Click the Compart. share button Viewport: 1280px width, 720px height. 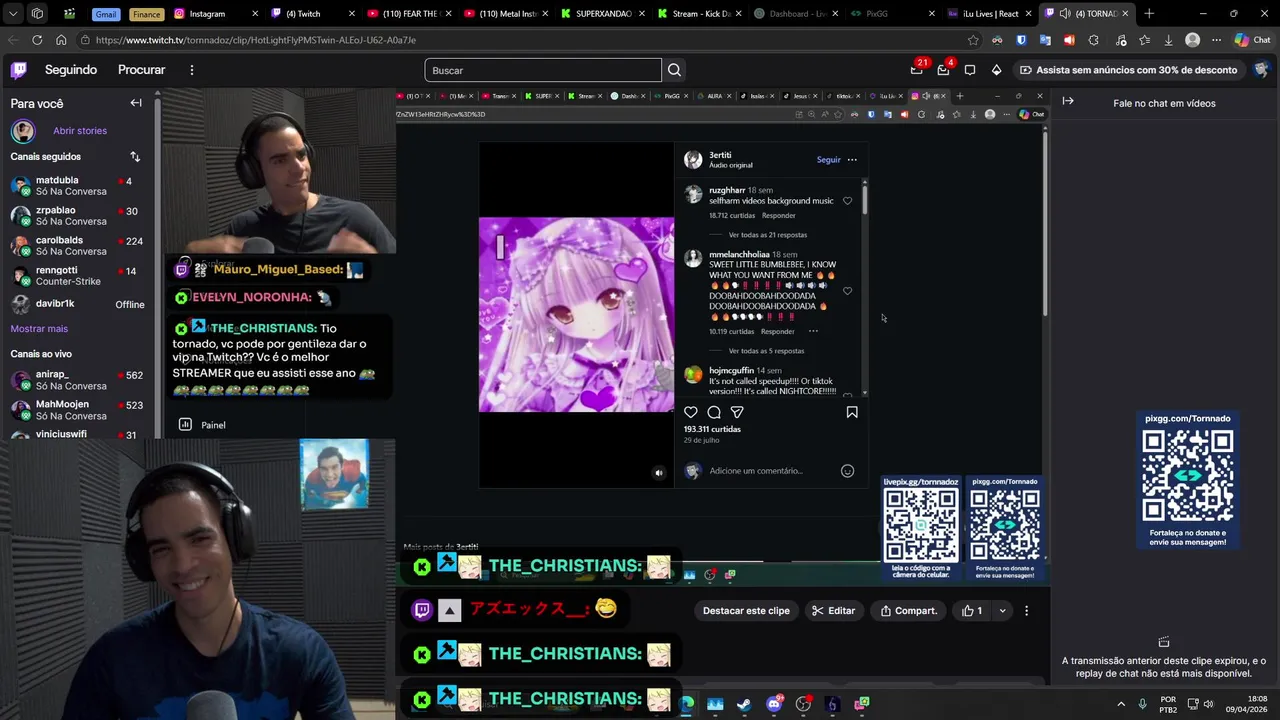909,611
